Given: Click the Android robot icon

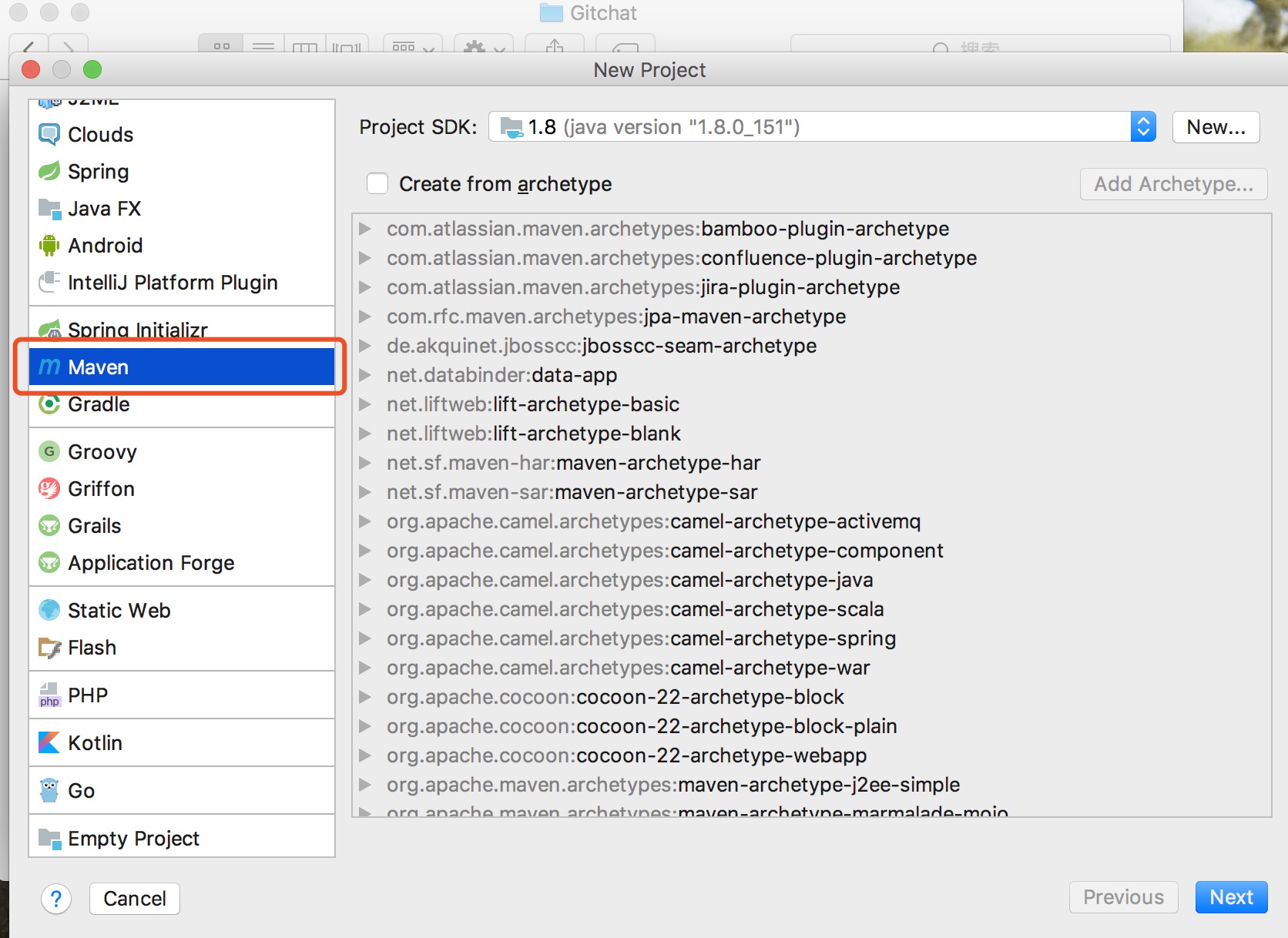Looking at the screenshot, I should click(49, 246).
